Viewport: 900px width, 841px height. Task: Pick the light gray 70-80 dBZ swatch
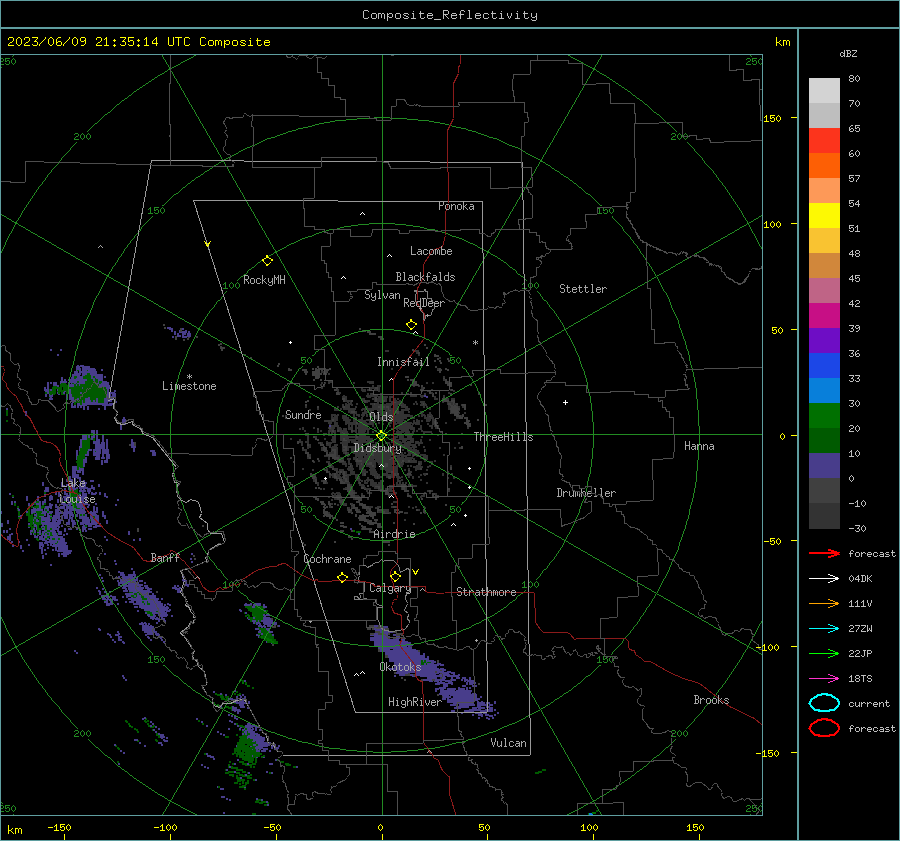pos(824,91)
